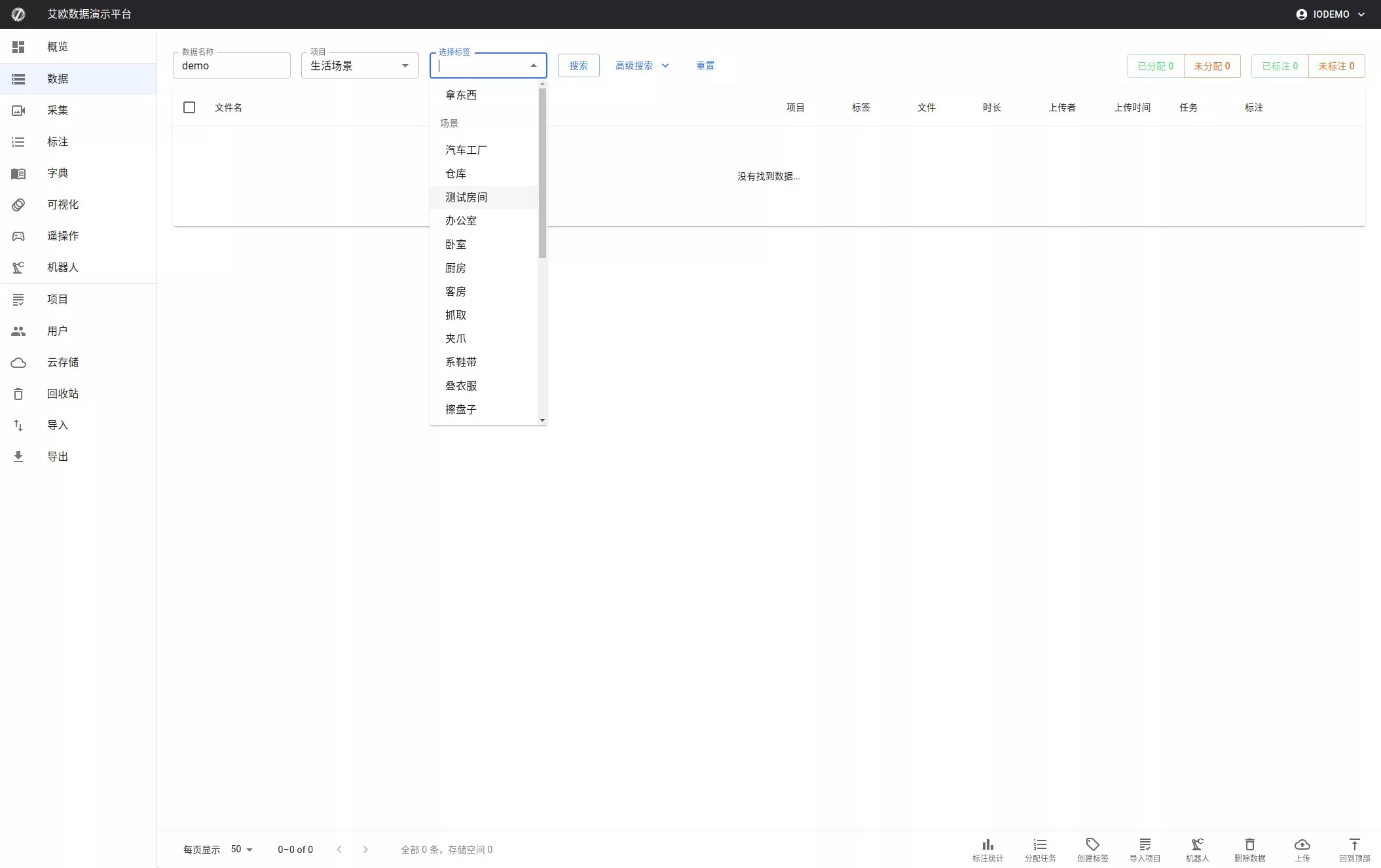Screen dimensions: 1381x868
Task: Click the 上传 upload icon
Action: (x=1302, y=849)
